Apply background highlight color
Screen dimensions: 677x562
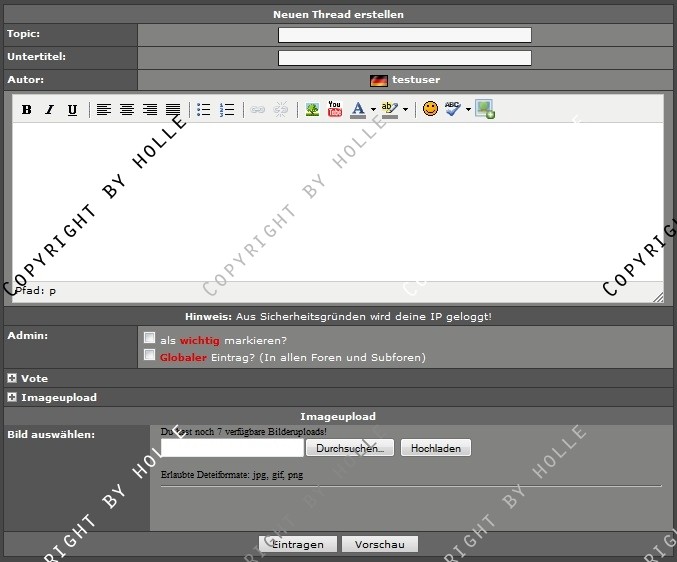[389, 110]
